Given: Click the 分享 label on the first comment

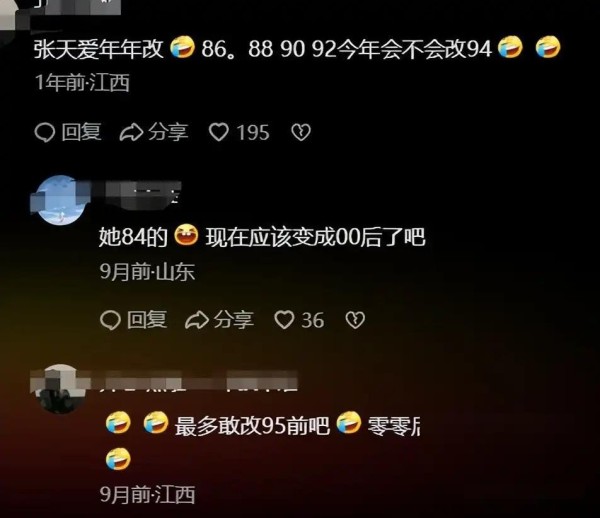Looking at the screenshot, I should coord(168,132).
